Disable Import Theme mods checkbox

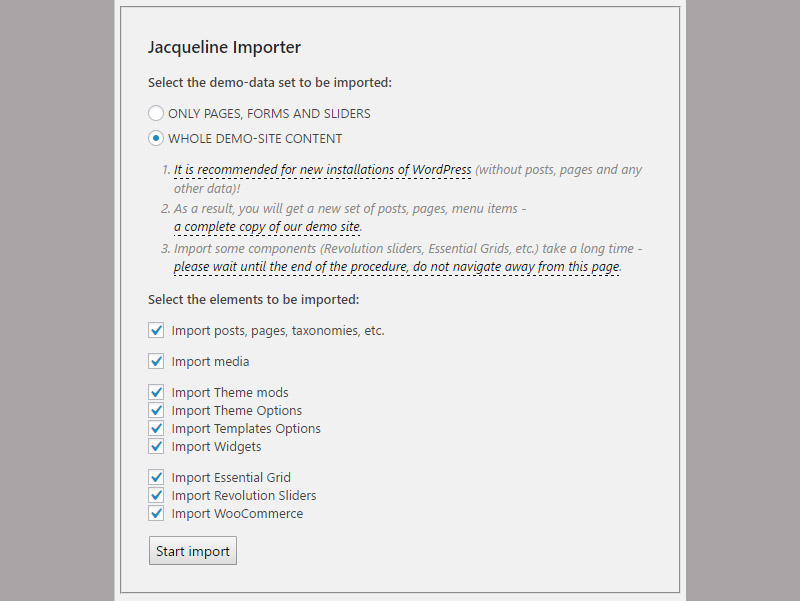[x=156, y=393]
